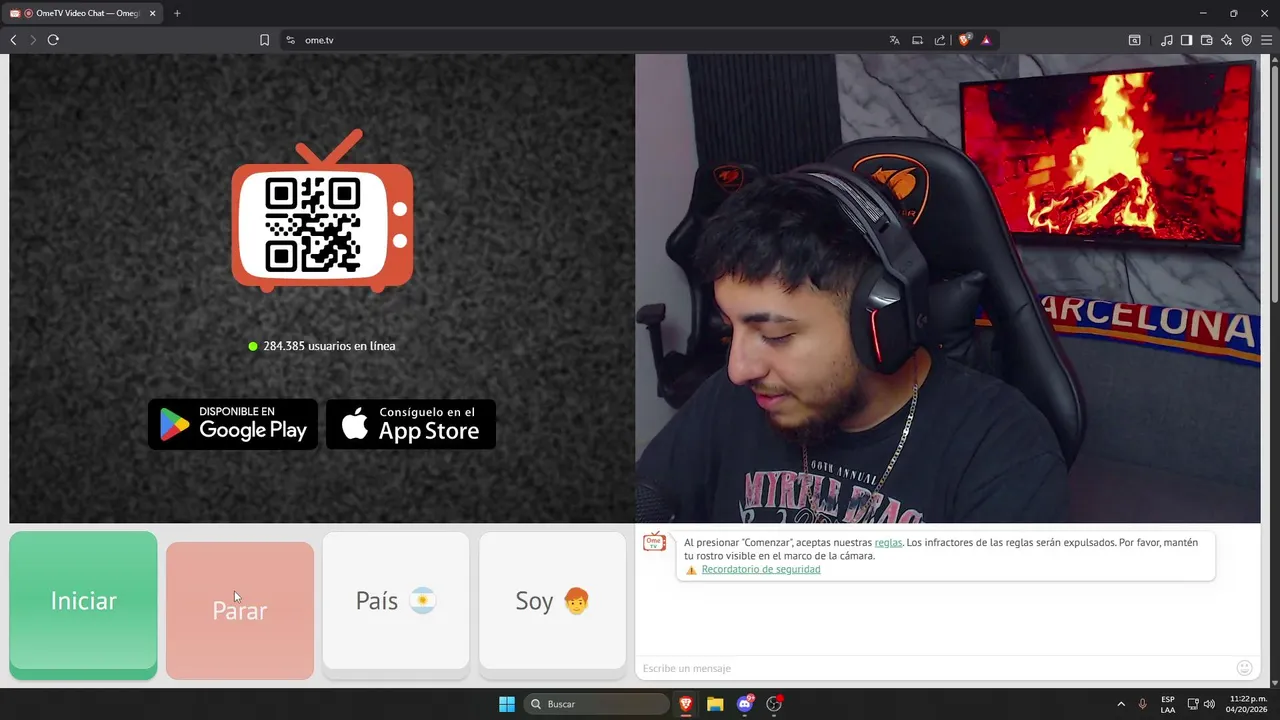Screen dimensions: 1280x720
Task: Open the network tray icon
Action: [x=1193, y=704]
